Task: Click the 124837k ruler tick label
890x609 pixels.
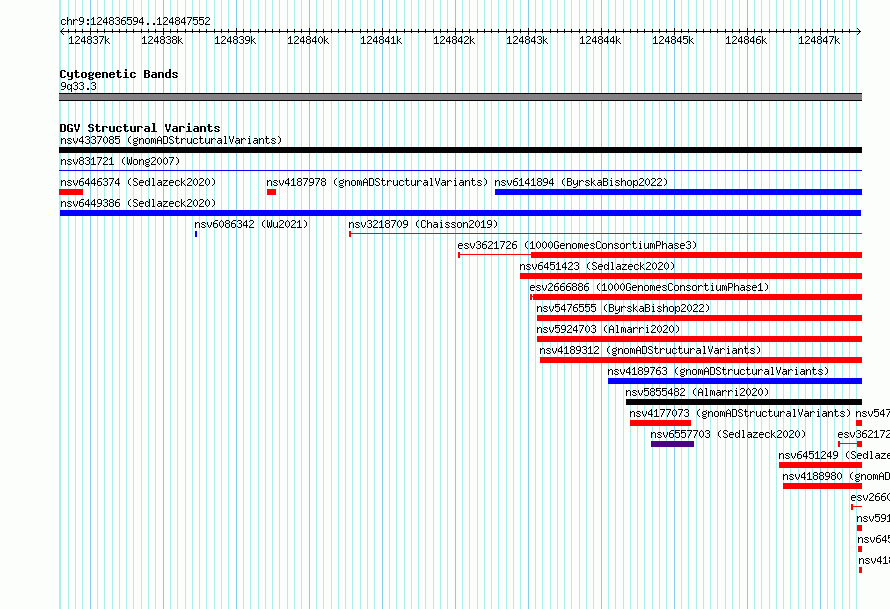Action: (89, 40)
